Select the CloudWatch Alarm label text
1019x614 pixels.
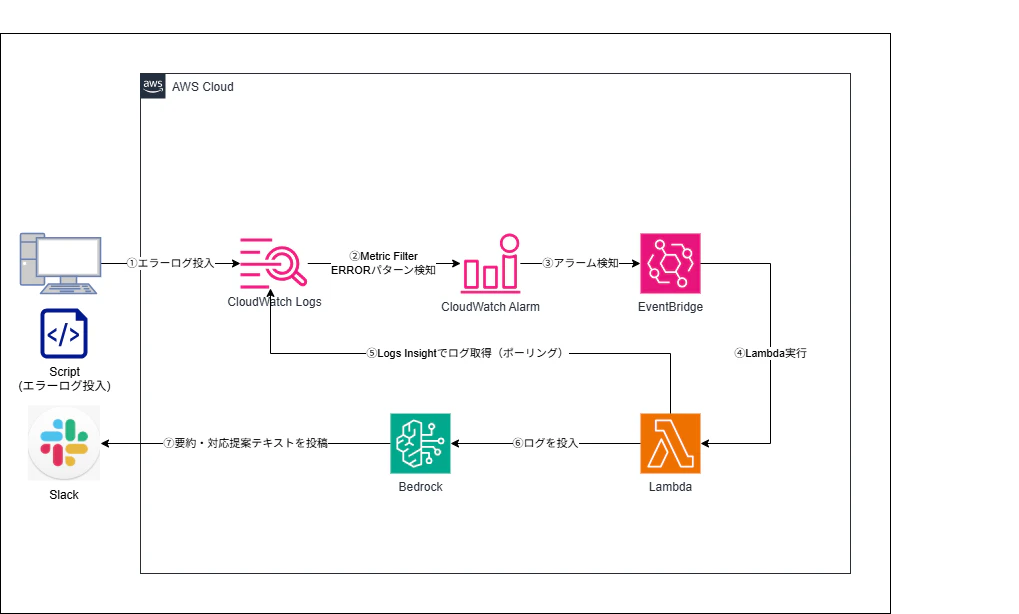tap(490, 307)
